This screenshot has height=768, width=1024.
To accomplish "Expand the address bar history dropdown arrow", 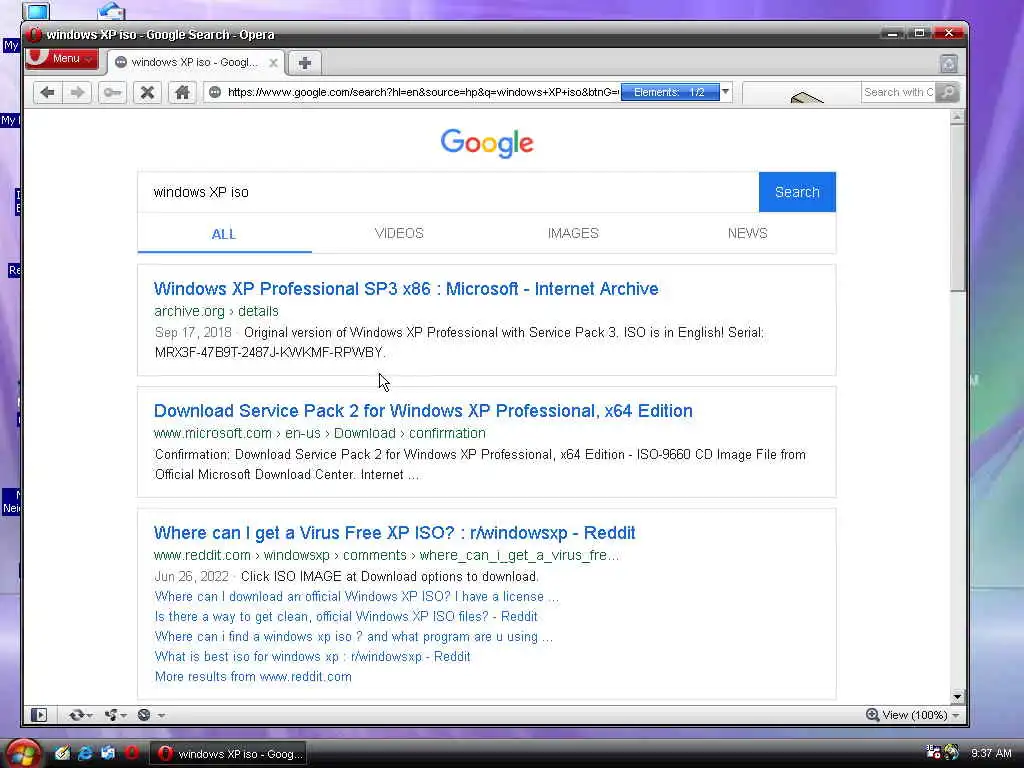I will pyautogui.click(x=726, y=92).
